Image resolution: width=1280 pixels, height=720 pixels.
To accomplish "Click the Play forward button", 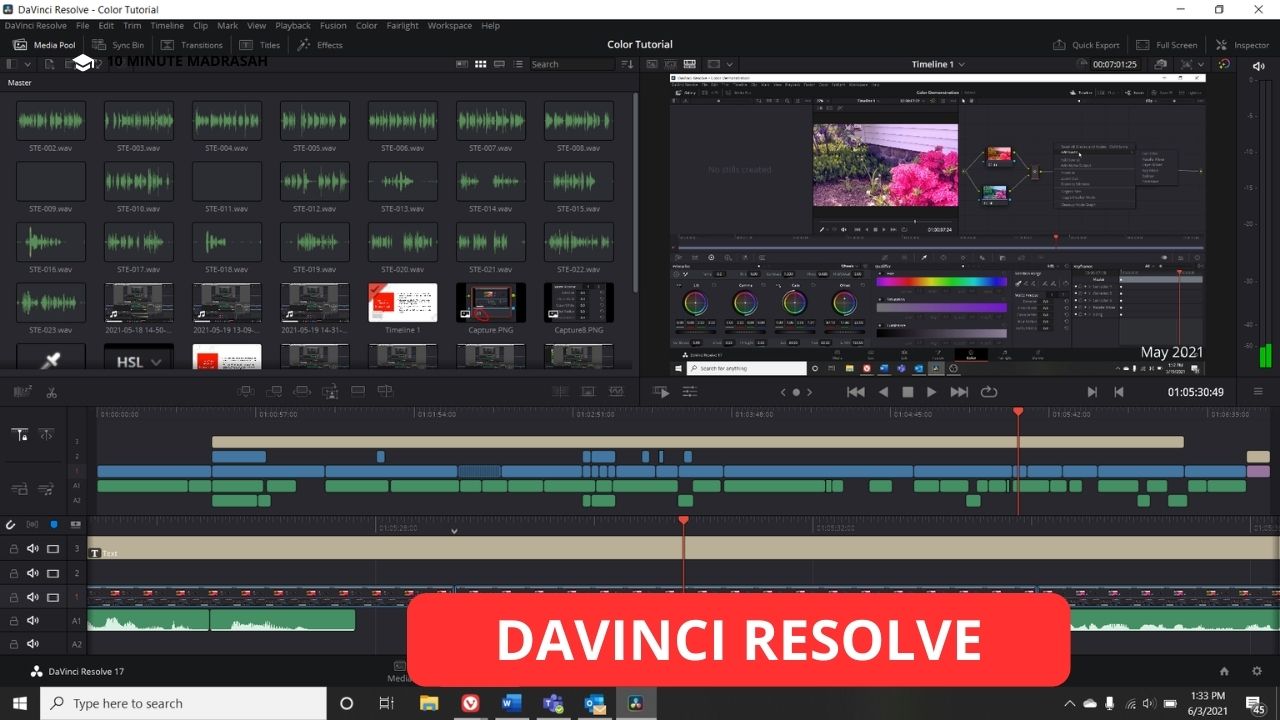I will click(x=932, y=392).
